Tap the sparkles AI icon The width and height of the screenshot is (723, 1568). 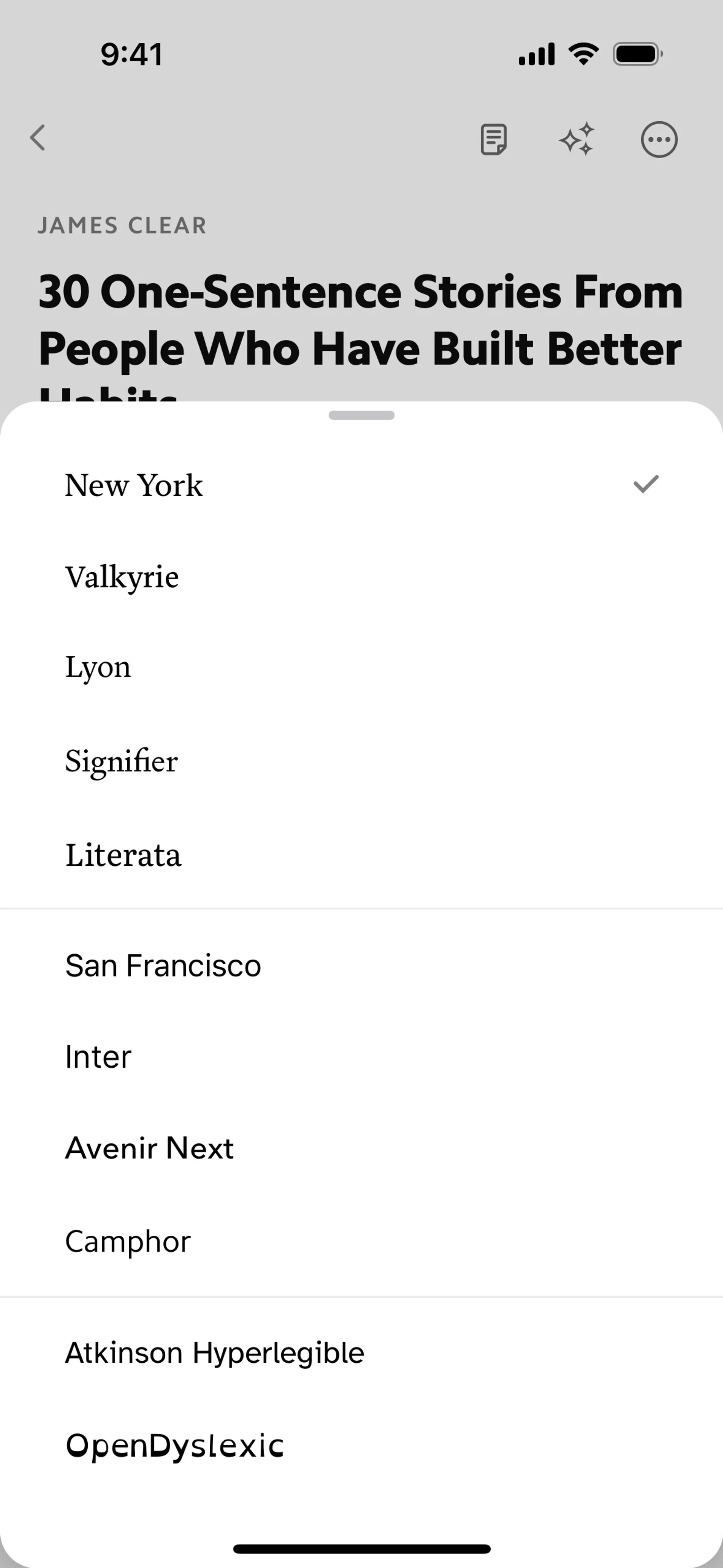[577, 139]
